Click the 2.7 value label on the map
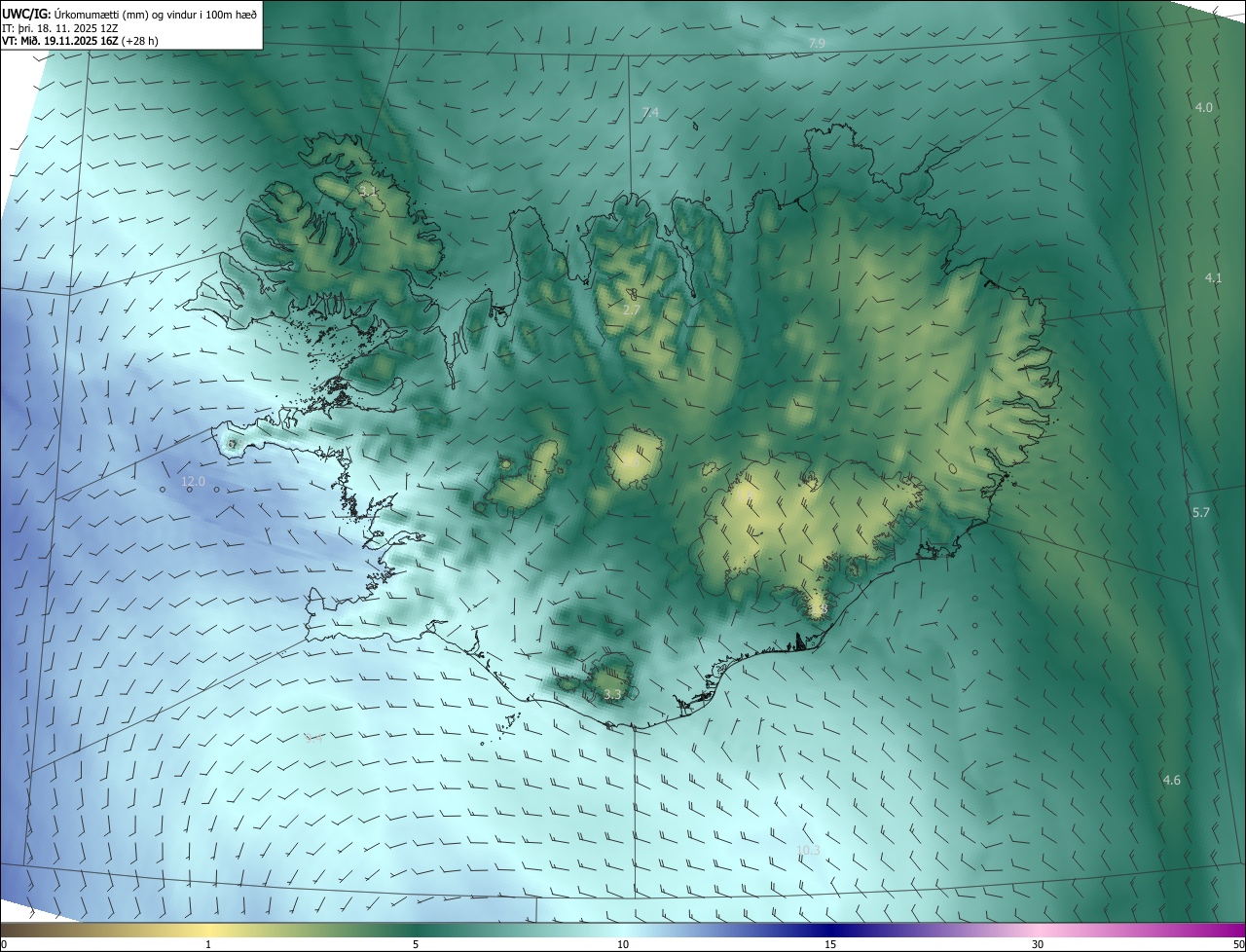This screenshot has width=1246, height=952. pos(632,310)
